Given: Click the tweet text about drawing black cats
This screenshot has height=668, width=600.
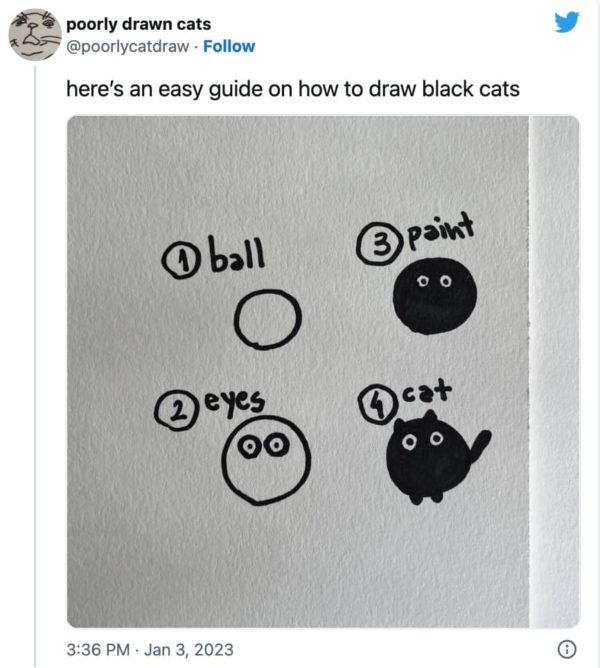Looking at the screenshot, I should coord(292,89).
